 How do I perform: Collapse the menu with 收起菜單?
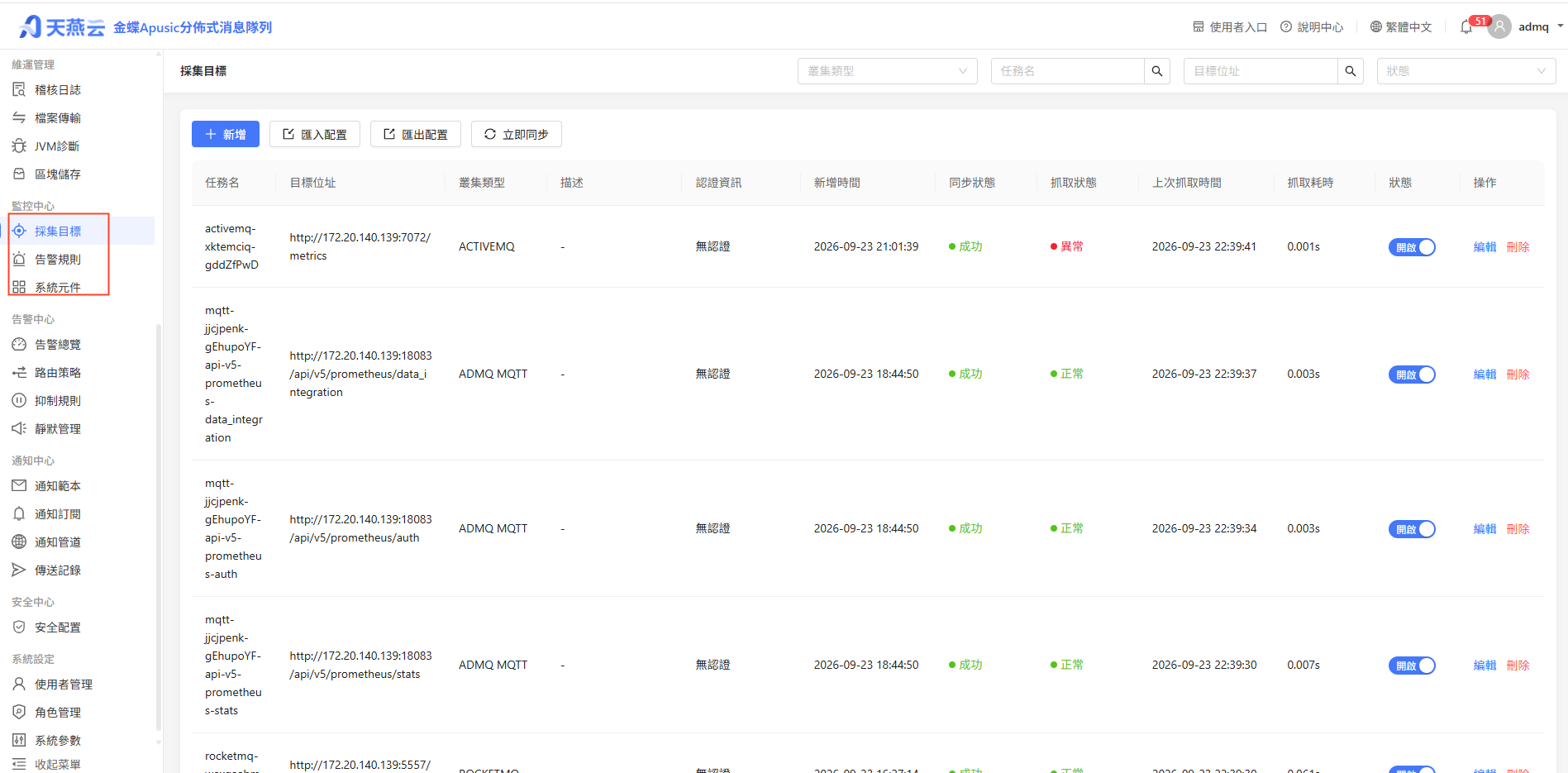(58, 764)
